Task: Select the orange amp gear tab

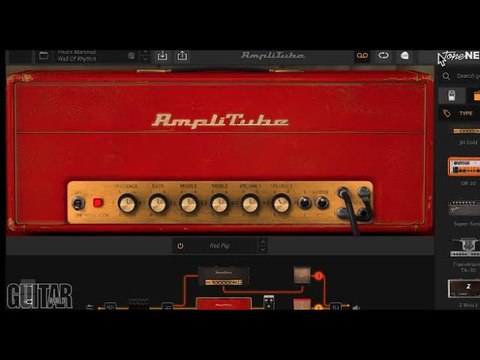Action: click(x=476, y=96)
